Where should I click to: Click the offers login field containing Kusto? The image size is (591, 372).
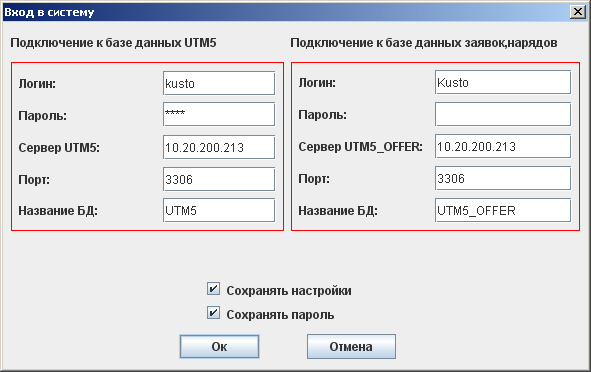pos(503,82)
